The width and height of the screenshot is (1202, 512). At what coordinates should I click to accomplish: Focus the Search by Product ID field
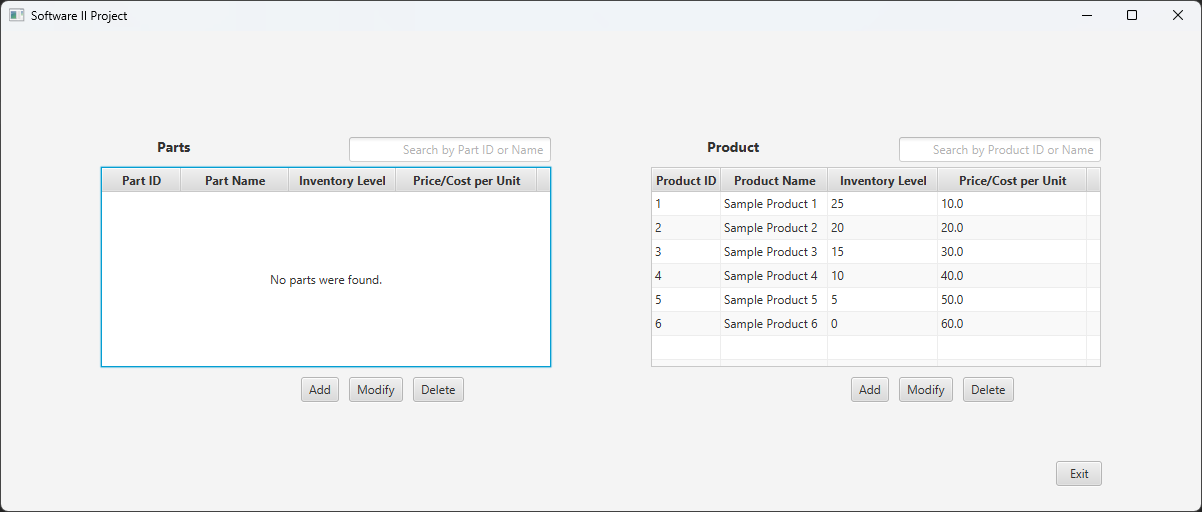(x=1000, y=150)
